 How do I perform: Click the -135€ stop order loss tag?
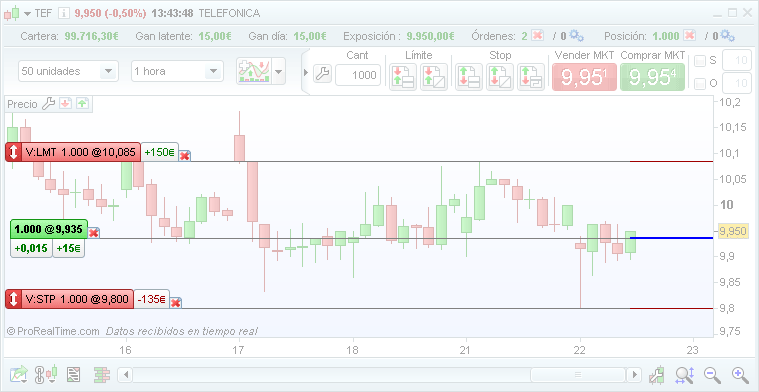[152, 299]
